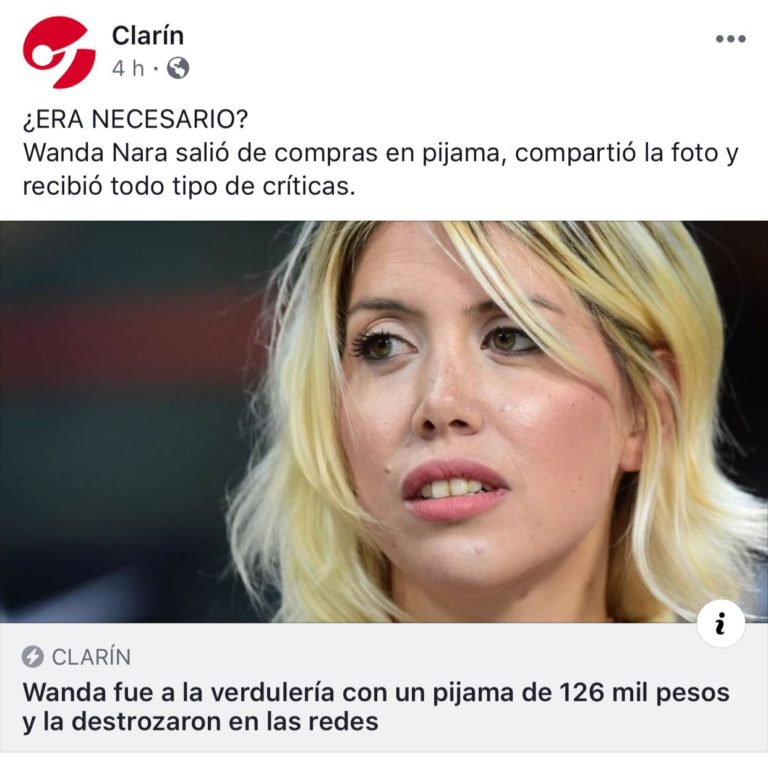Click the caption line "recibió todo tipo de críticas"
The height and width of the screenshot is (765, 768).
(x=189, y=186)
